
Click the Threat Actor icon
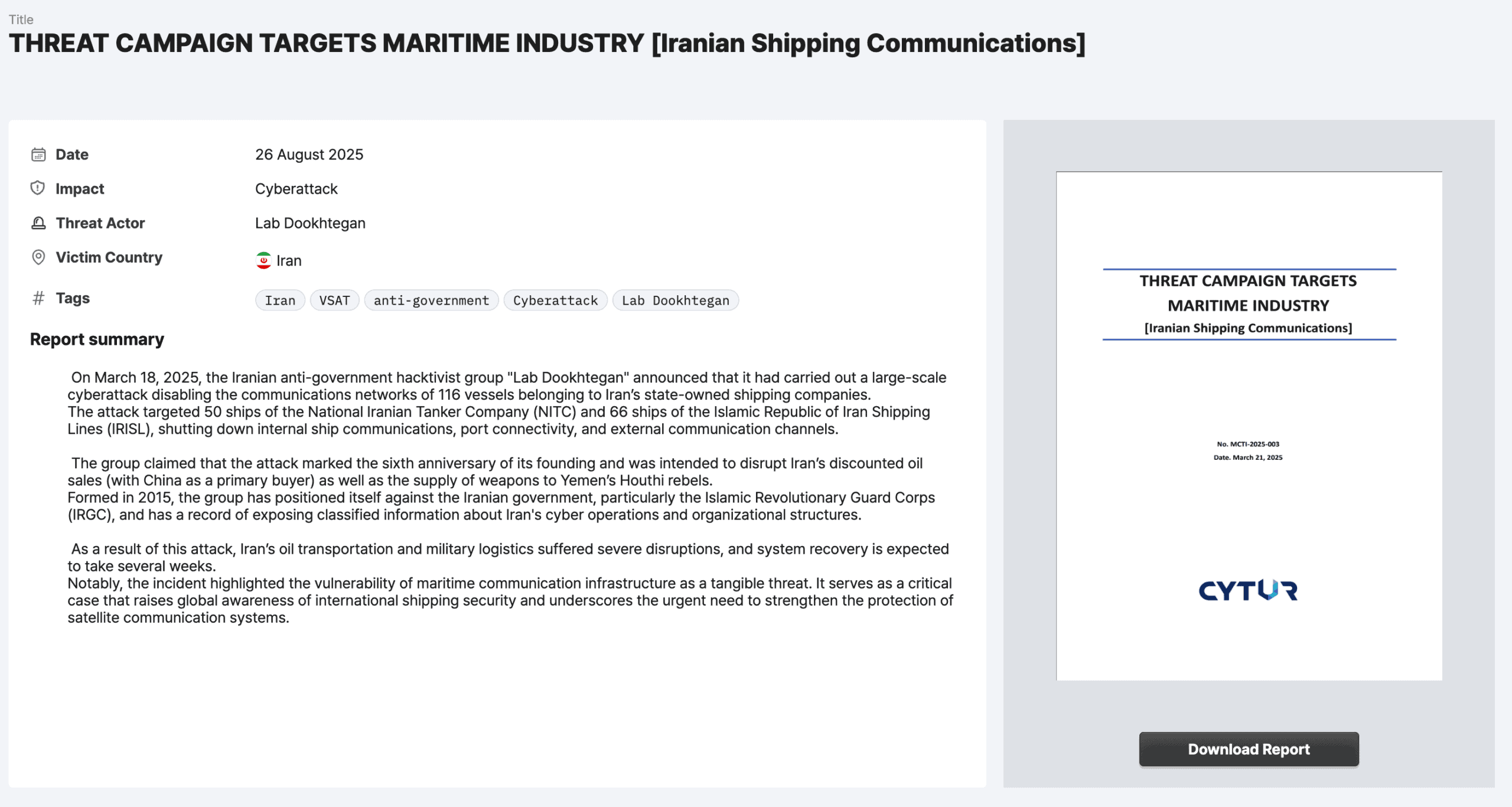(x=38, y=223)
